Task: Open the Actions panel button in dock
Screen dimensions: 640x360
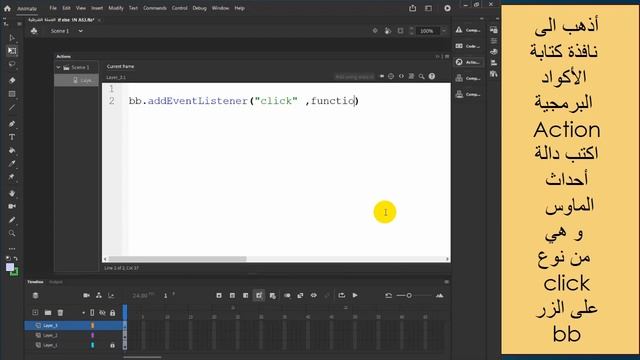Action: pos(468,62)
